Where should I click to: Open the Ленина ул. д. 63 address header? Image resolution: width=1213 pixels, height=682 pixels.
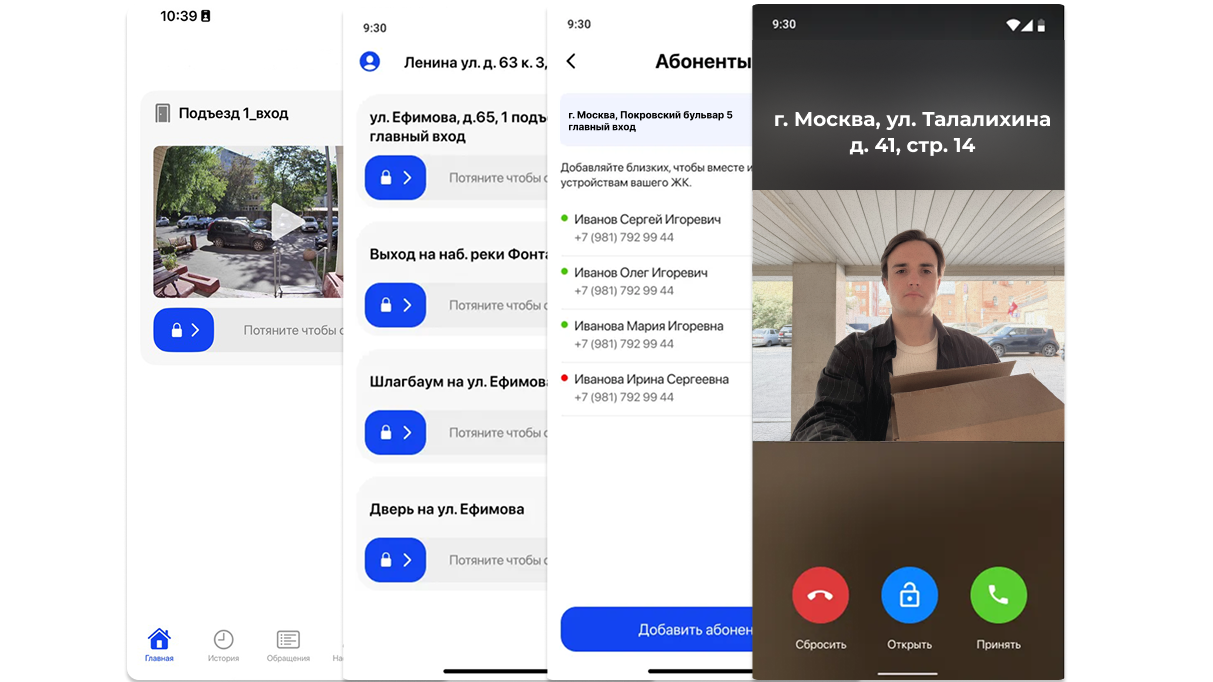click(475, 62)
